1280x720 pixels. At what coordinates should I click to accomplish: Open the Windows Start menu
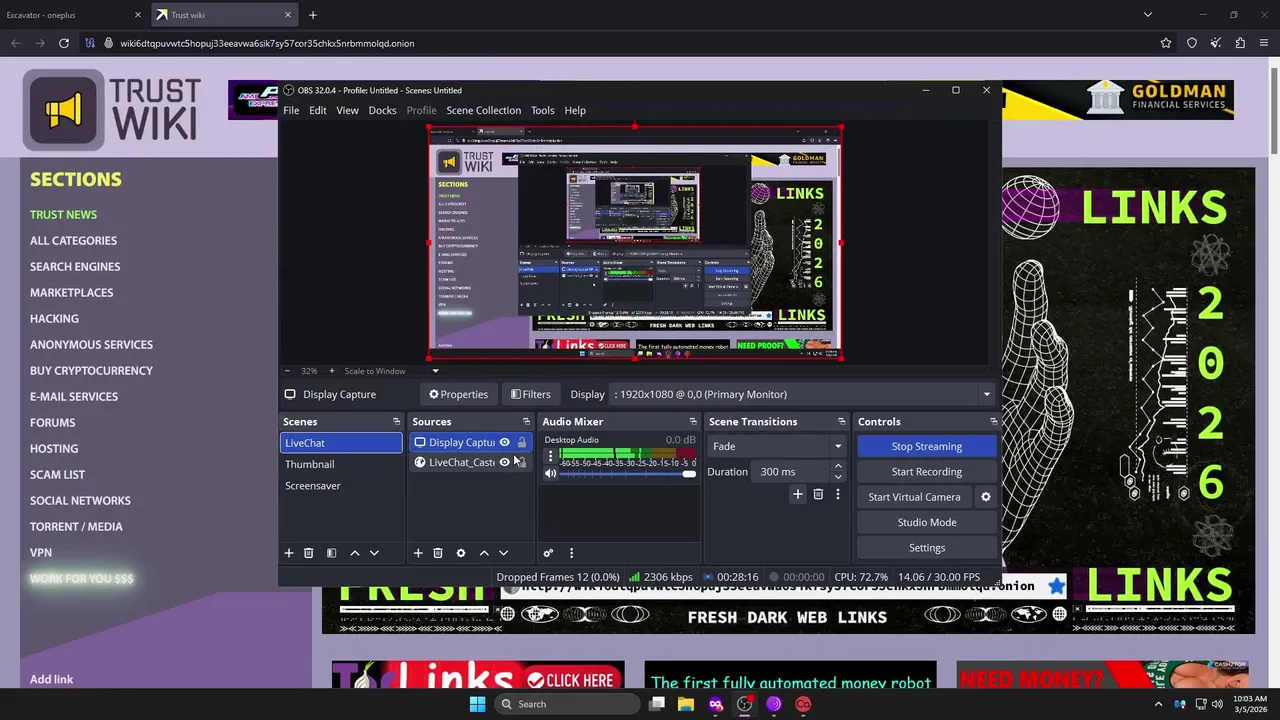(x=478, y=704)
